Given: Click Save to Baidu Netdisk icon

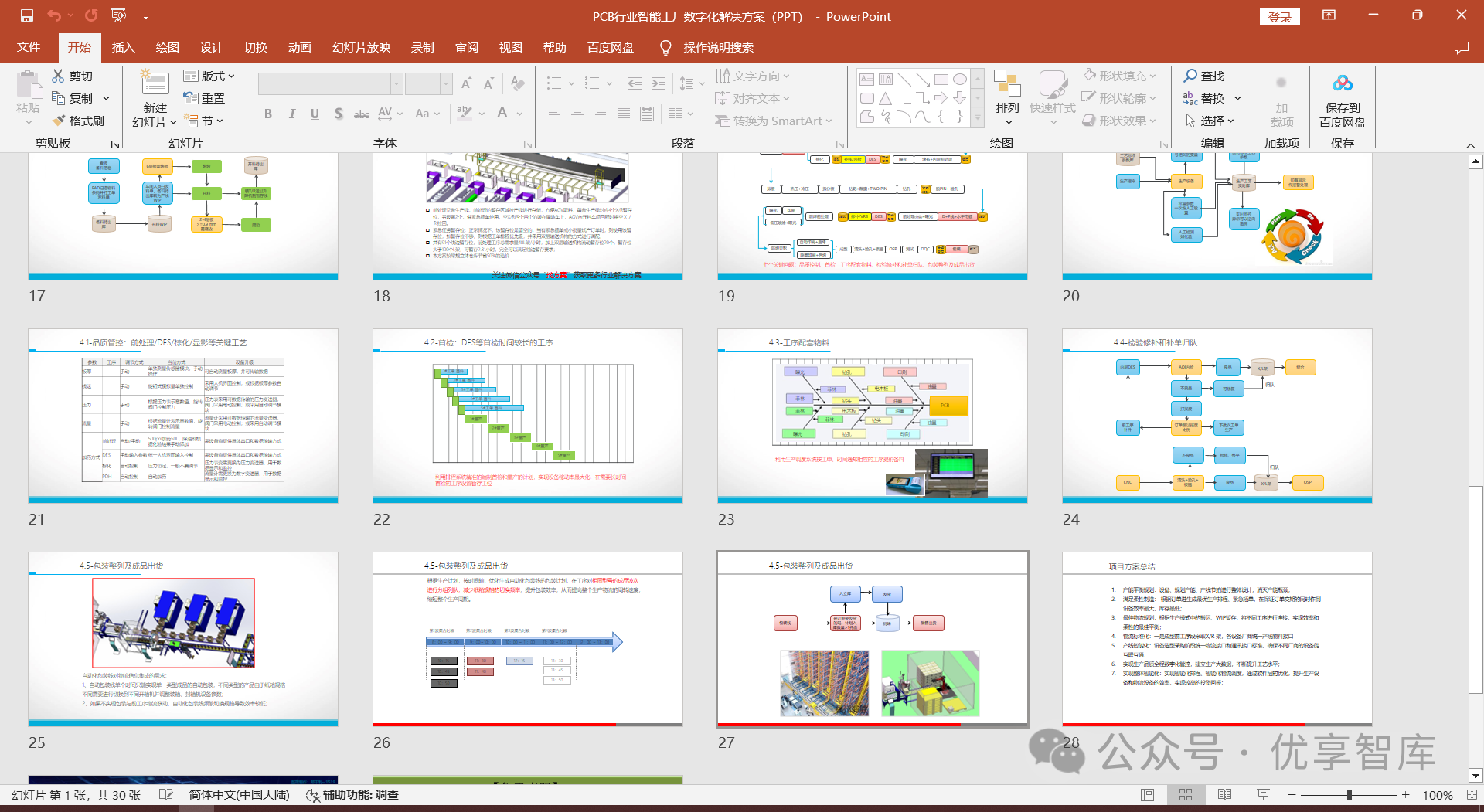Looking at the screenshot, I should coord(1343,83).
